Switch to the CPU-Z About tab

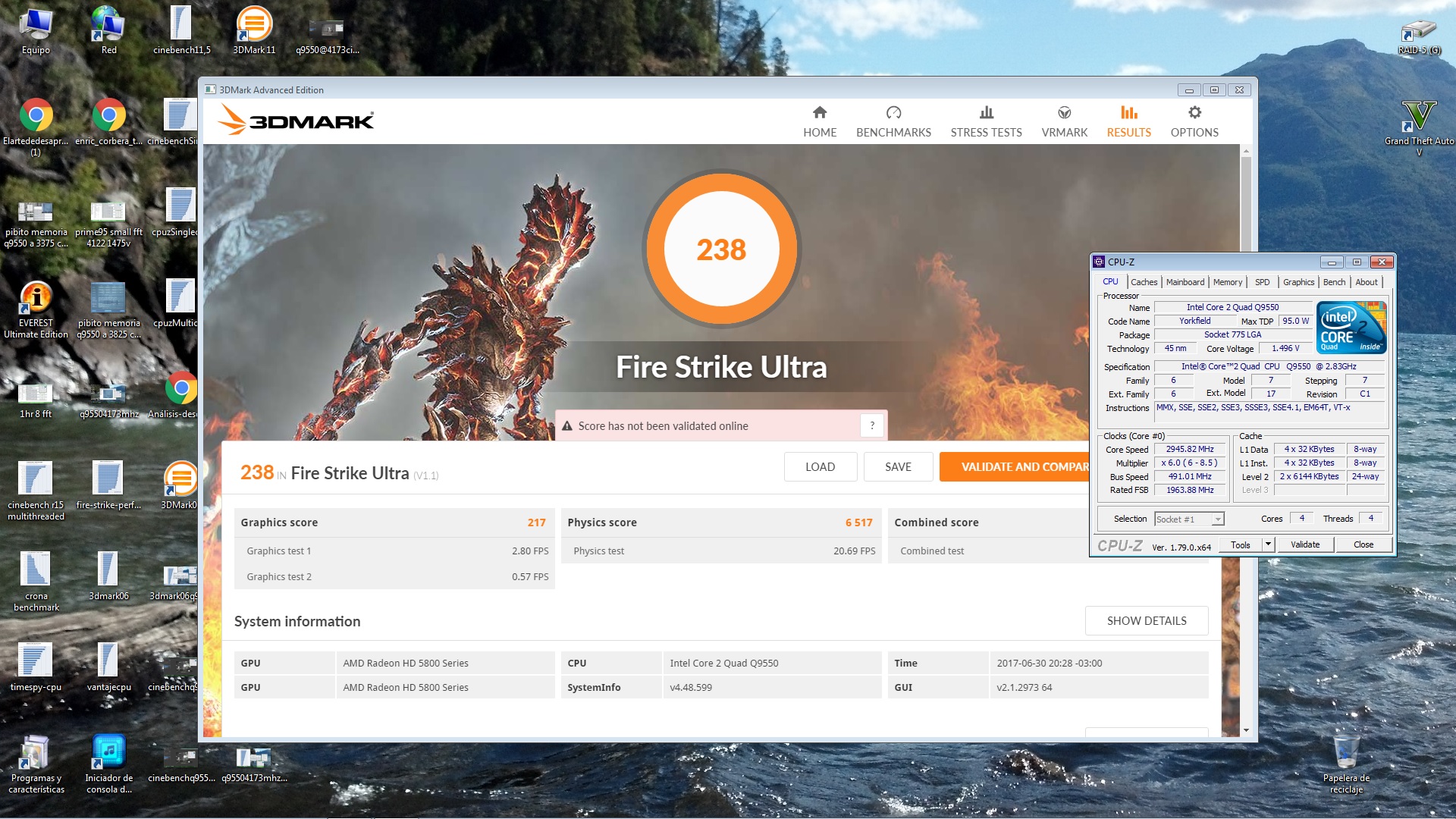(1366, 282)
